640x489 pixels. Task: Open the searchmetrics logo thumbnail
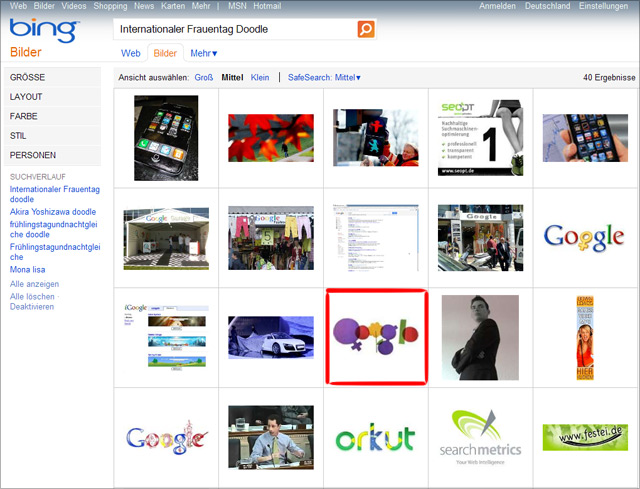point(480,438)
